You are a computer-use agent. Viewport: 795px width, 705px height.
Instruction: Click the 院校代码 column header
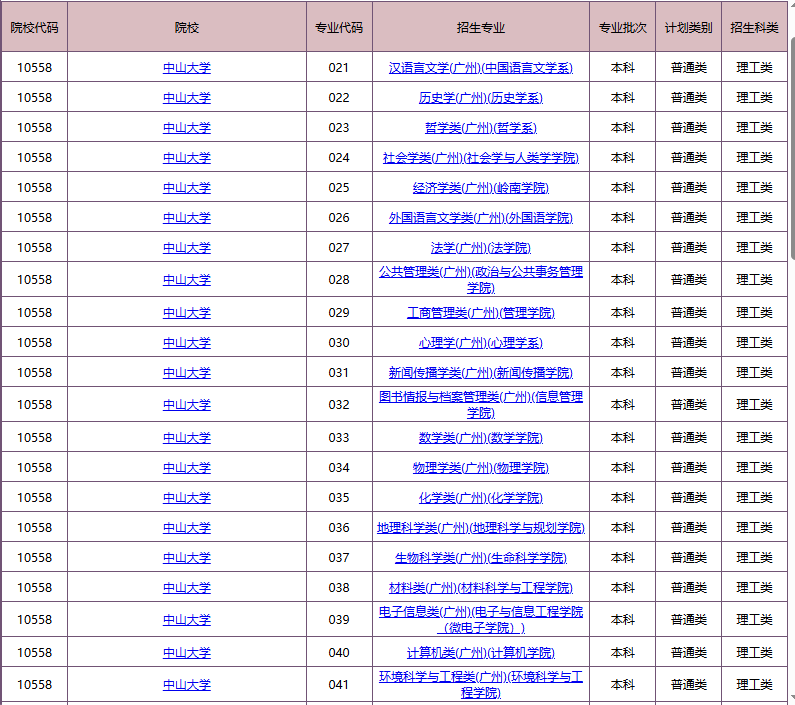pyautogui.click(x=34, y=27)
